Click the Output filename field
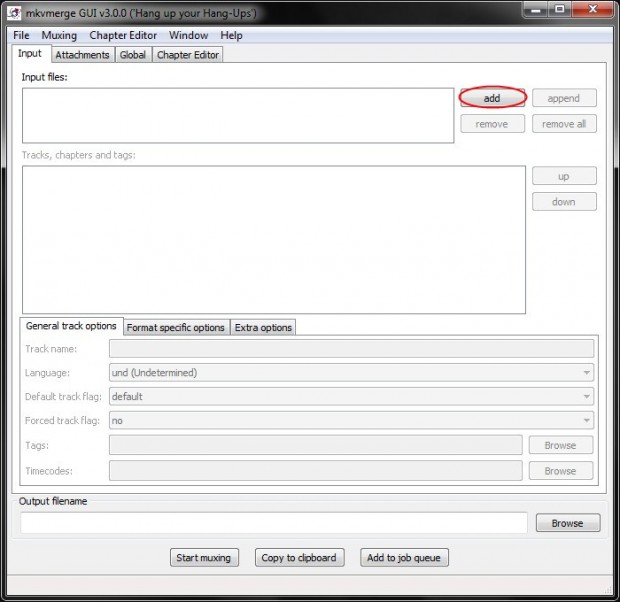 (274, 523)
